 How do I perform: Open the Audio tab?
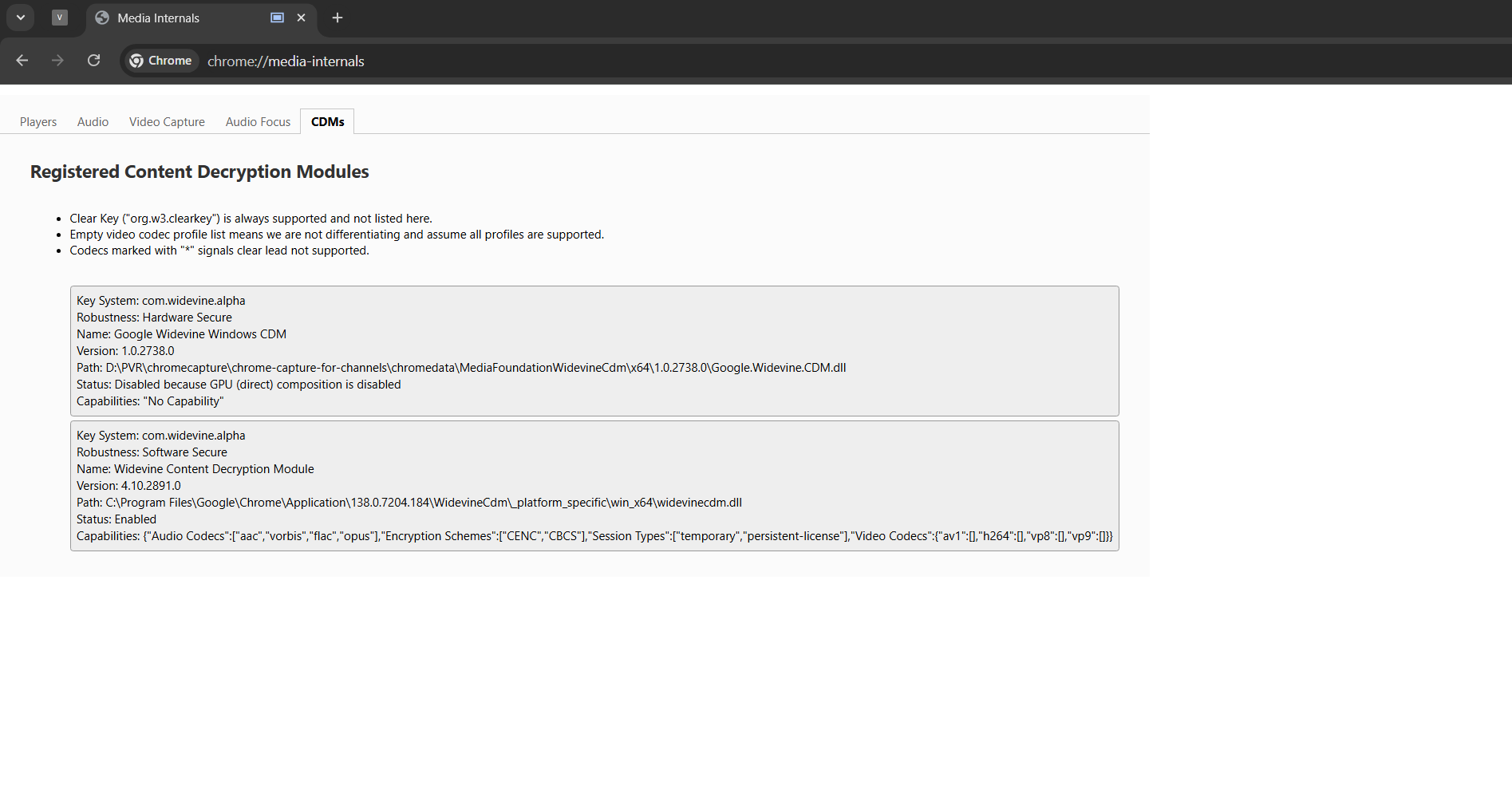(x=93, y=122)
